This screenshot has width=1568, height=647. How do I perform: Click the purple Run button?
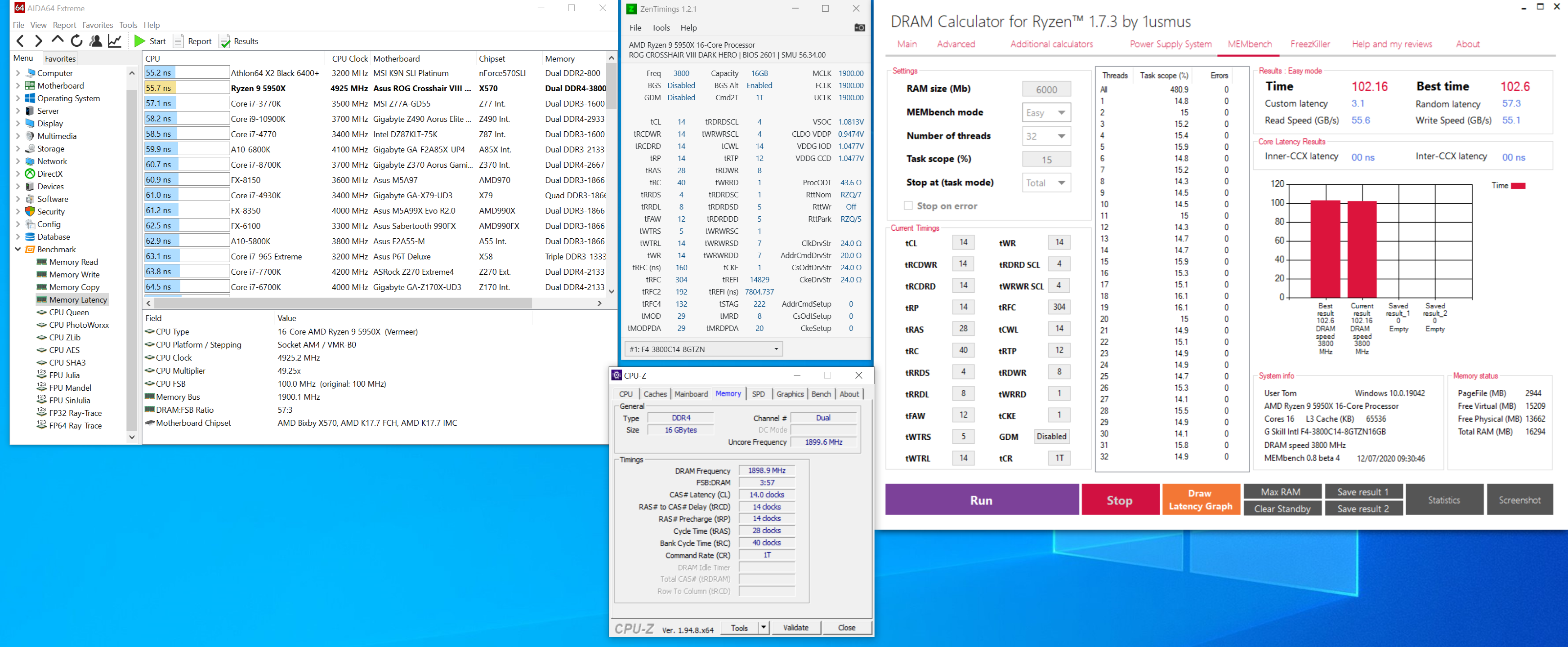981,500
